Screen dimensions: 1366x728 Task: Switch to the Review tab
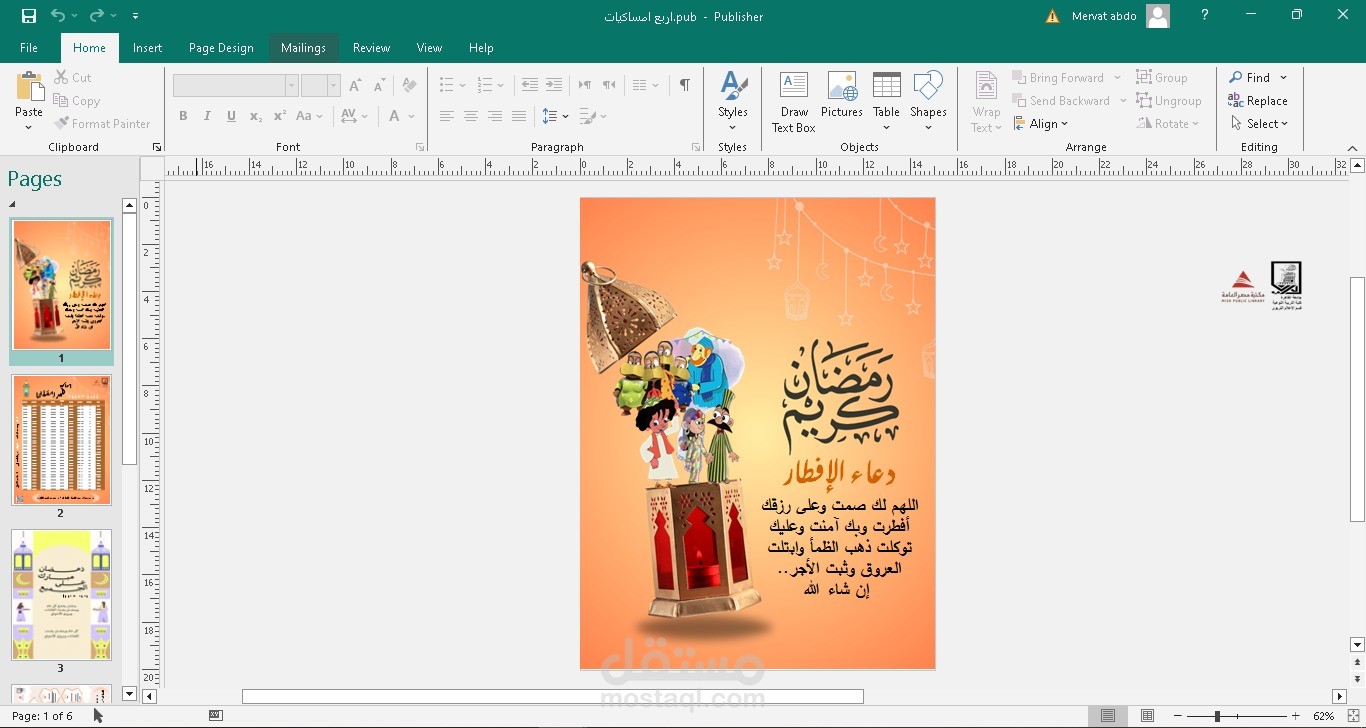click(x=371, y=48)
